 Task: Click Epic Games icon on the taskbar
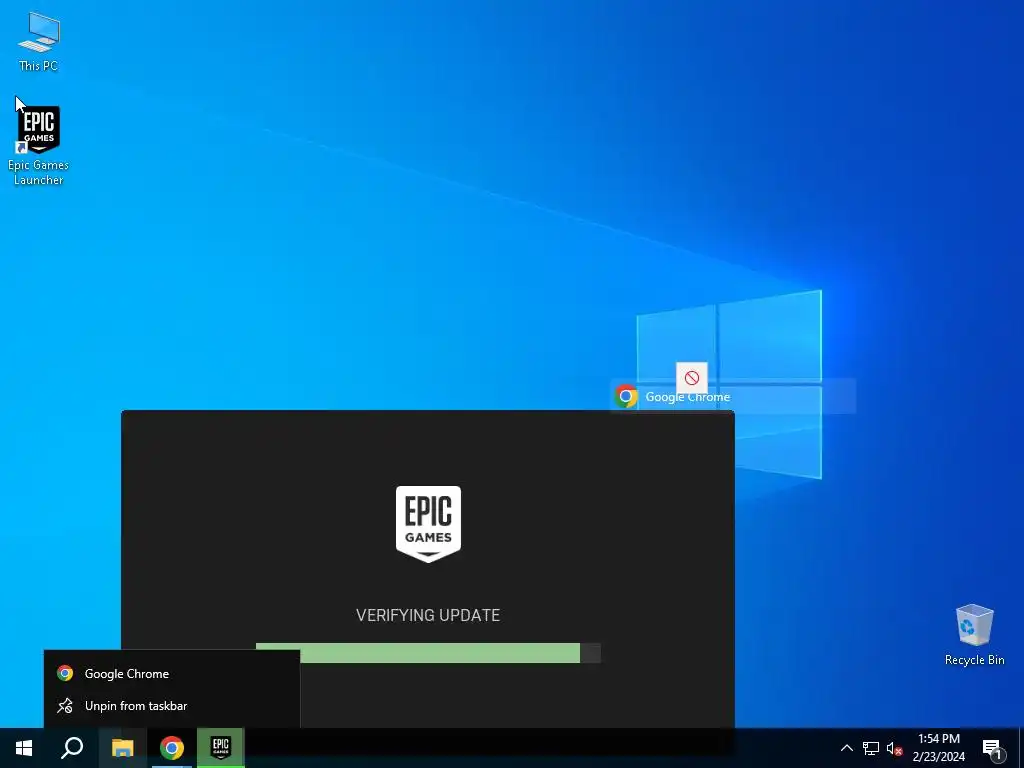pos(221,748)
